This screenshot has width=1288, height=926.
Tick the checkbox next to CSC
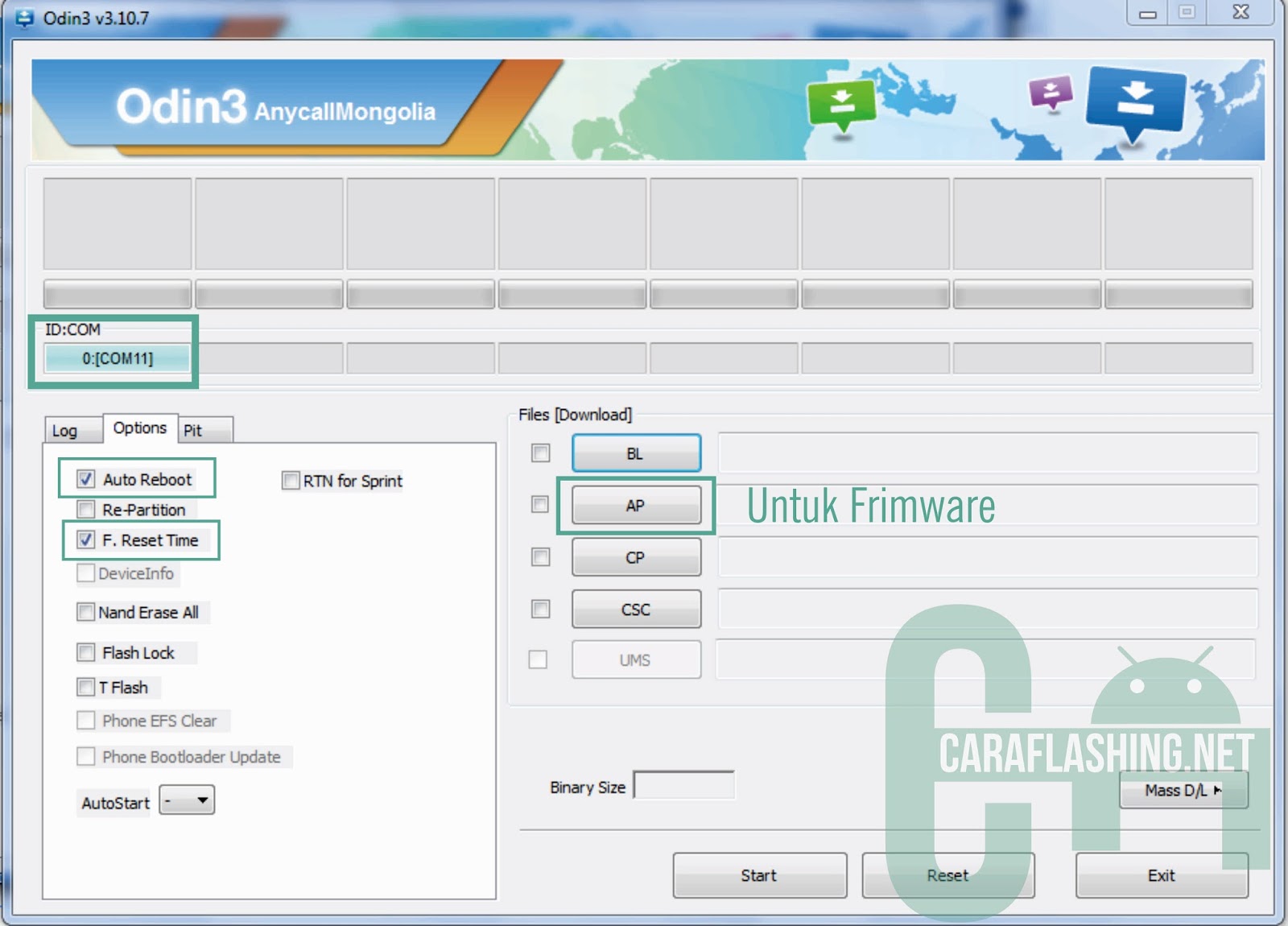pos(541,609)
